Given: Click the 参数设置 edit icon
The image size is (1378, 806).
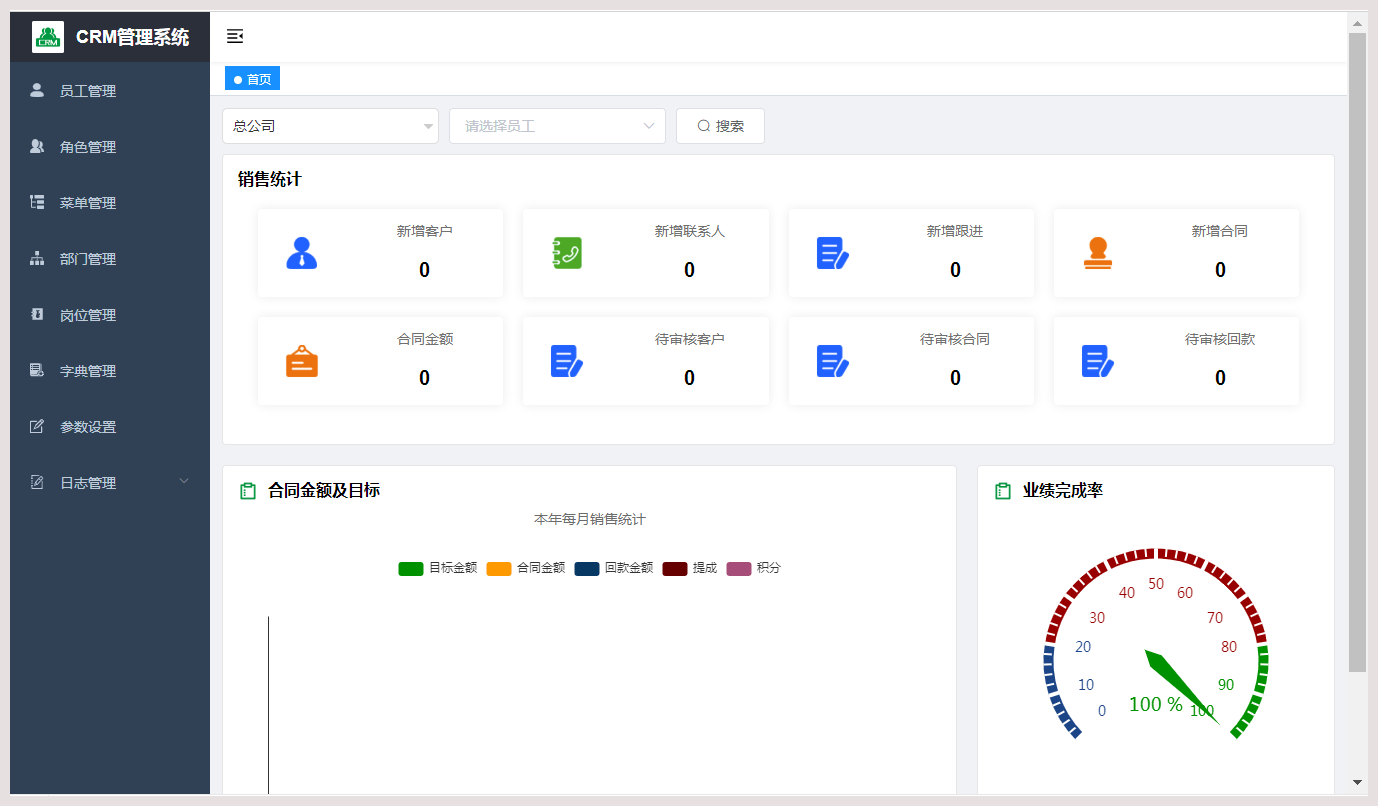Looking at the screenshot, I should coord(37,427).
